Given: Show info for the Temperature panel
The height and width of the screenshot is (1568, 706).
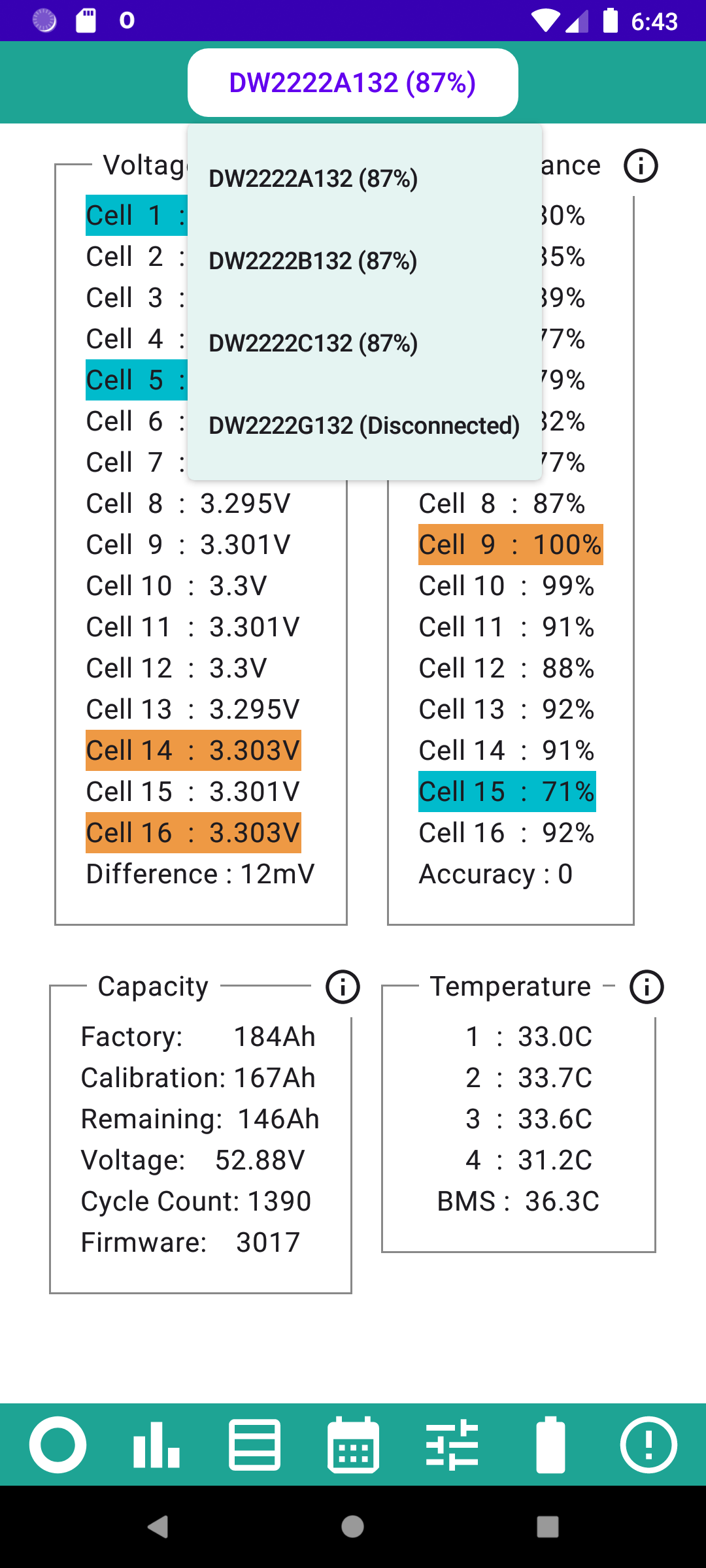Looking at the screenshot, I should pos(647,987).
